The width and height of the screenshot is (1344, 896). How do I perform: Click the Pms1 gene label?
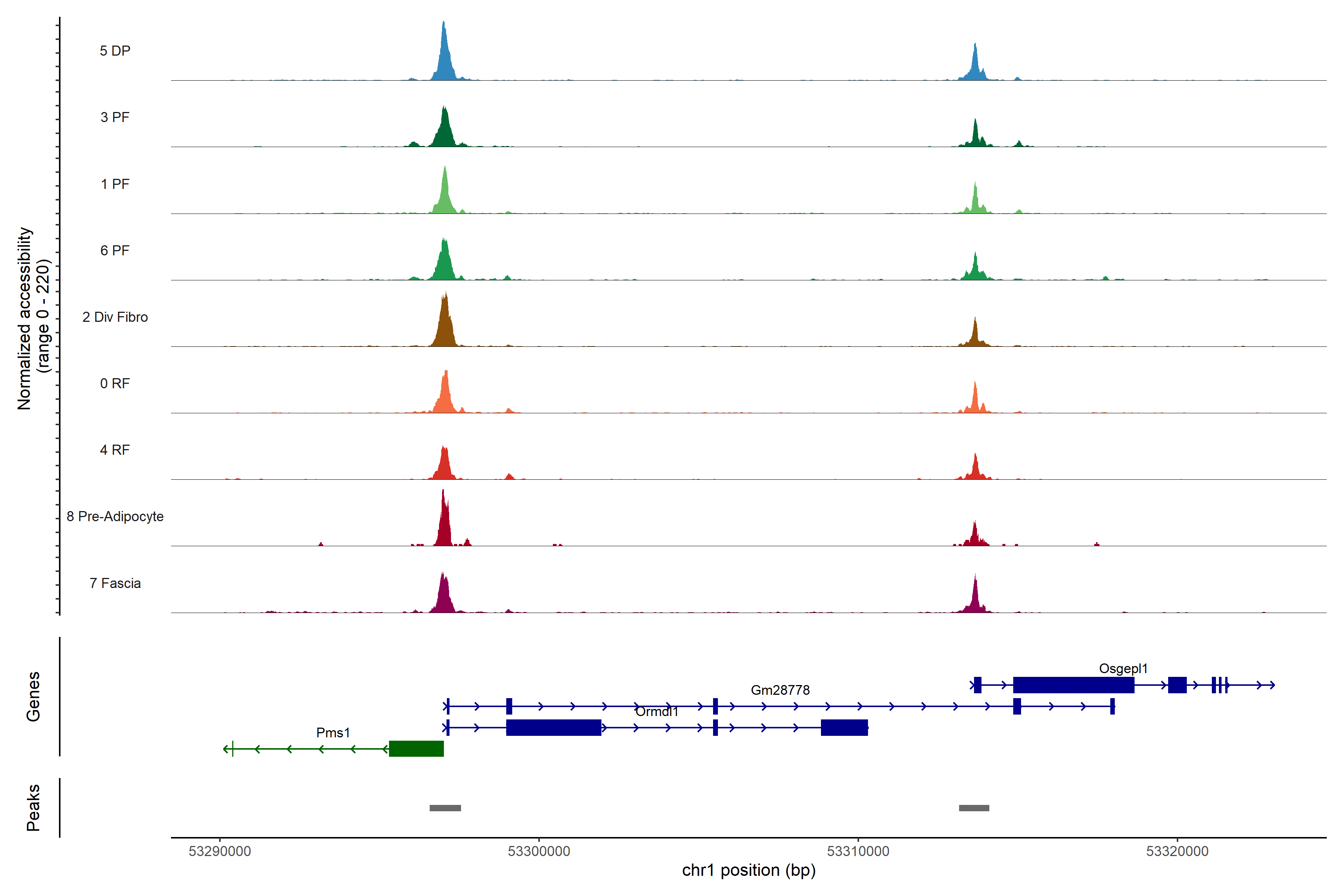[x=333, y=732]
